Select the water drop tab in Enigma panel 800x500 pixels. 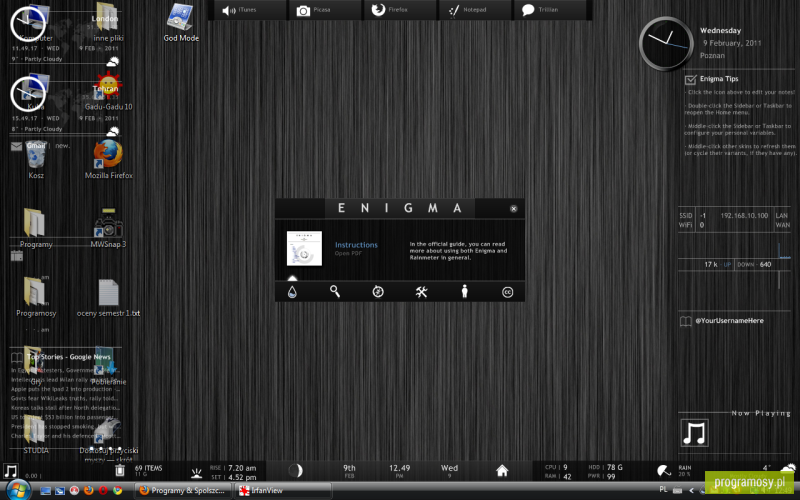tap(292, 292)
